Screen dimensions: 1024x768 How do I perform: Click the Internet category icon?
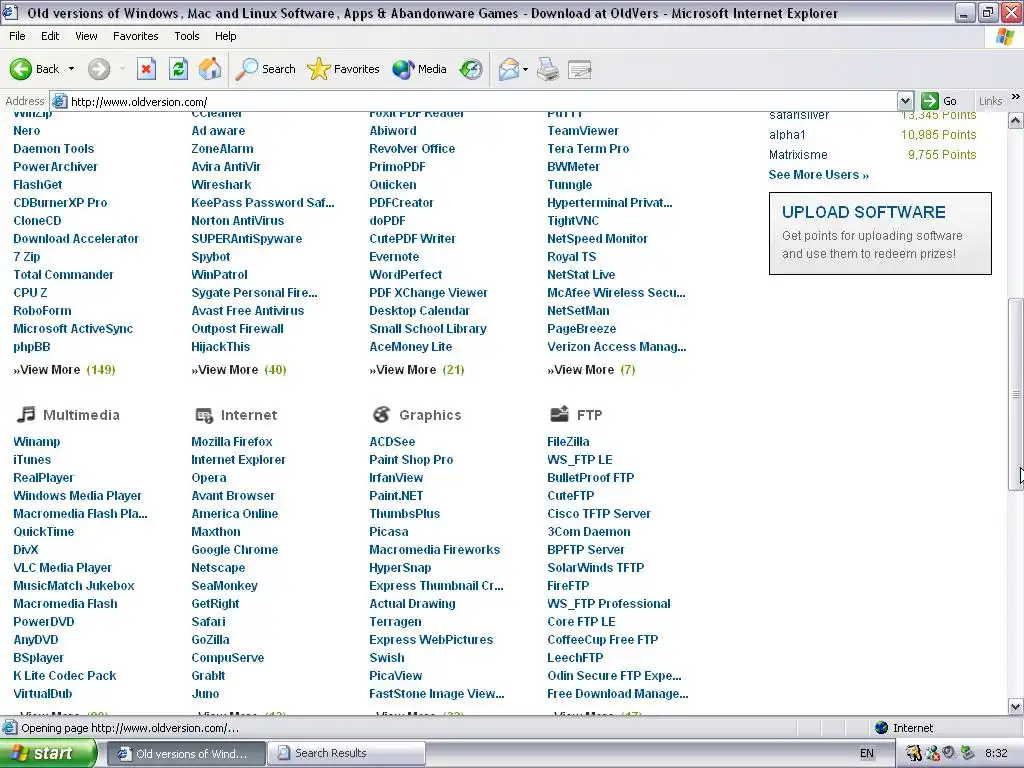tap(204, 415)
